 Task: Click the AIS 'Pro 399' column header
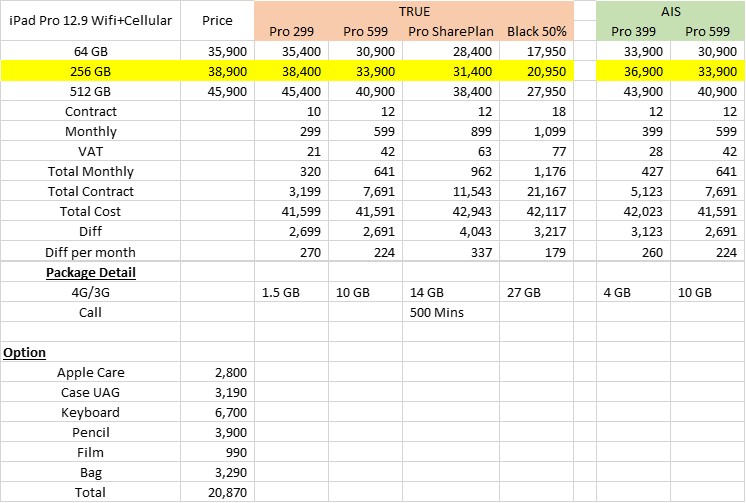tap(633, 31)
